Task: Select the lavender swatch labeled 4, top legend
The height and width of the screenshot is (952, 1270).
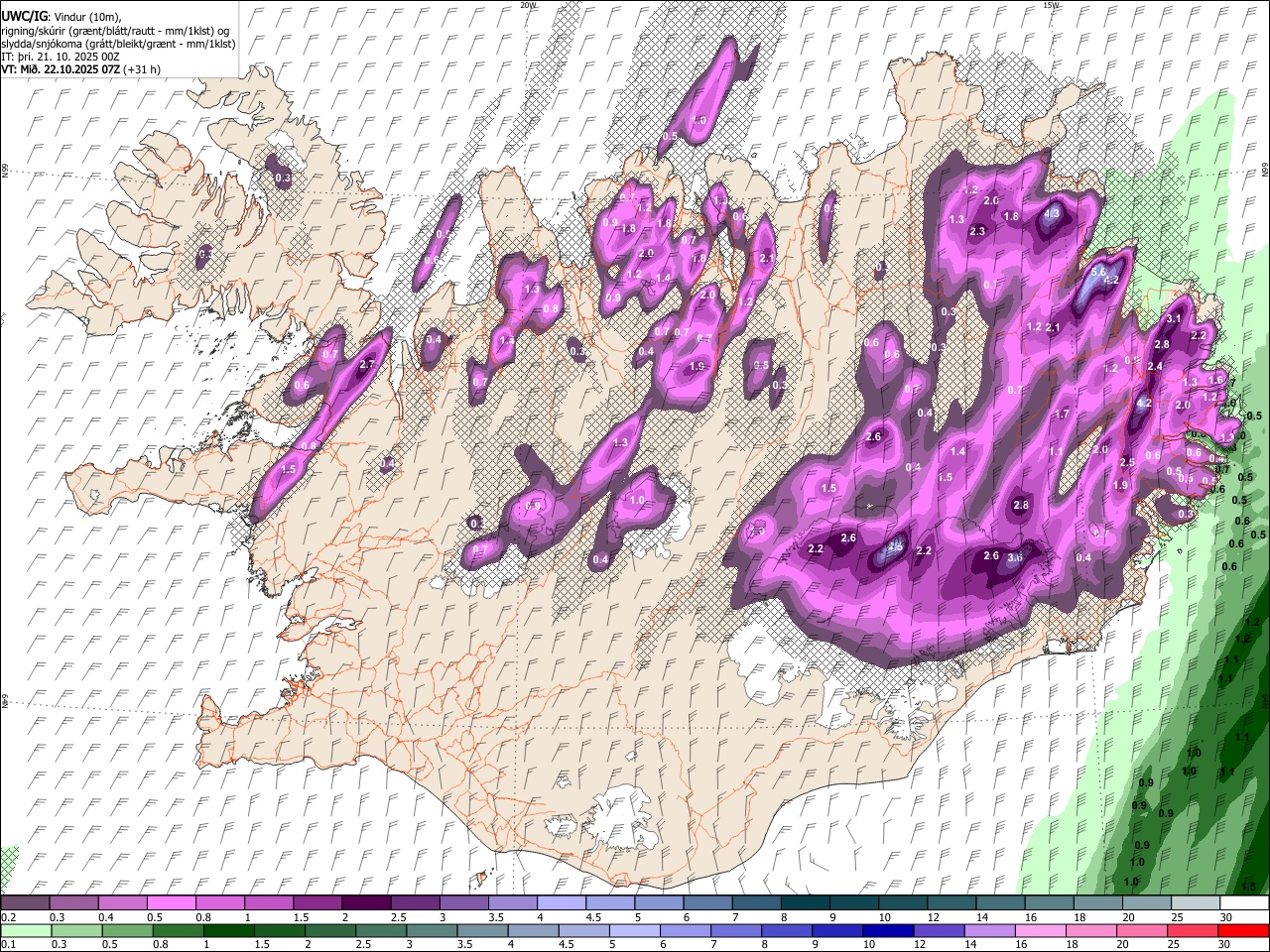Action: 562,903
